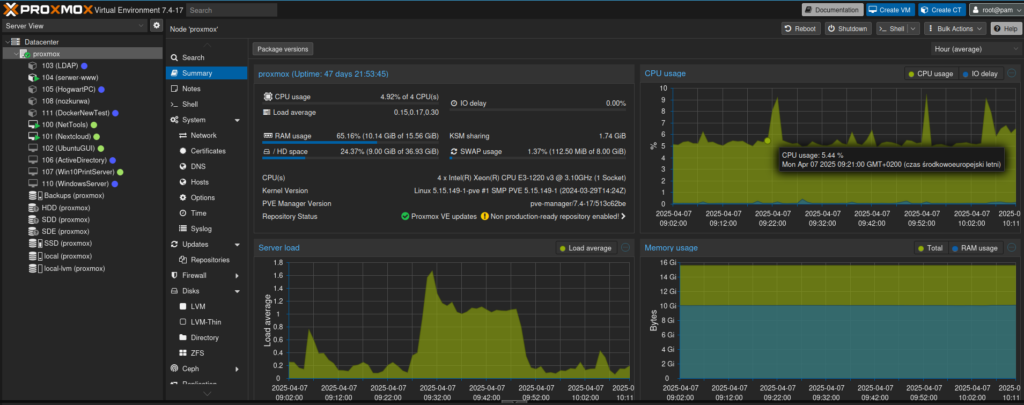Select the 104 (serwer-www) container icon
Screen dimensions: 1024x405
[x=33, y=78]
